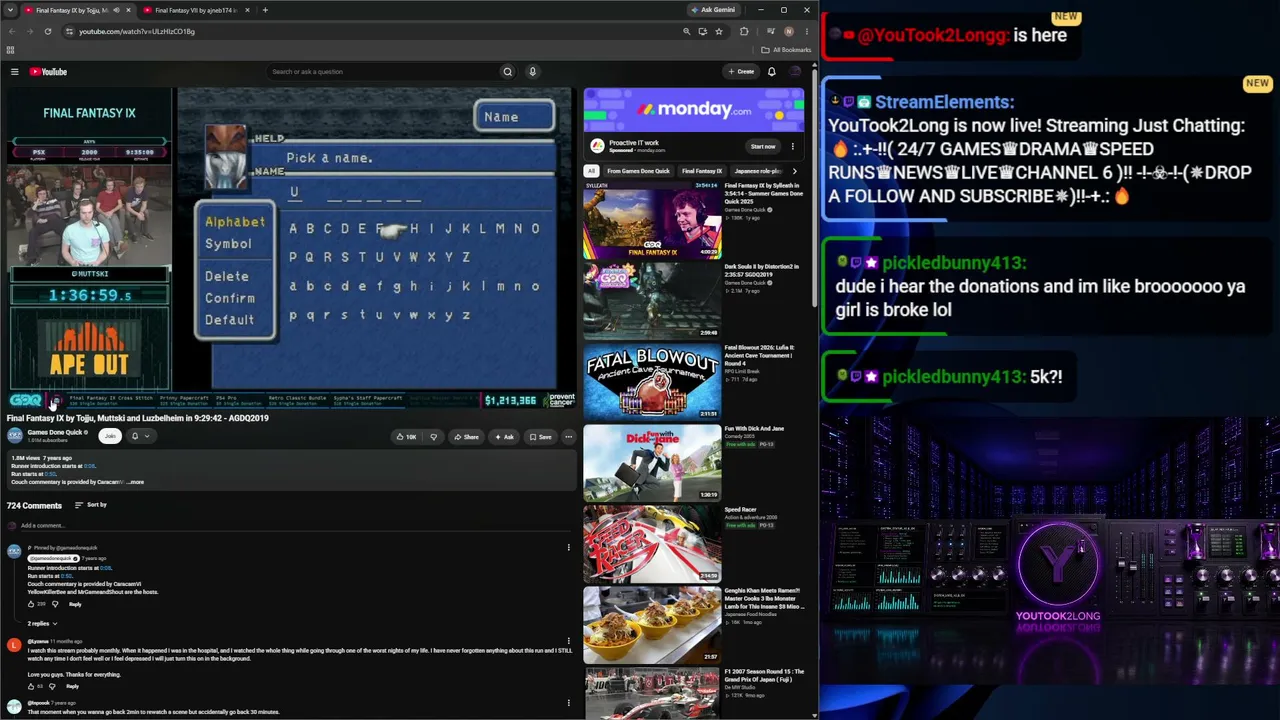The width and height of the screenshot is (1280, 720).
Task: Click Start now on the monday.com ad
Action: [763, 146]
